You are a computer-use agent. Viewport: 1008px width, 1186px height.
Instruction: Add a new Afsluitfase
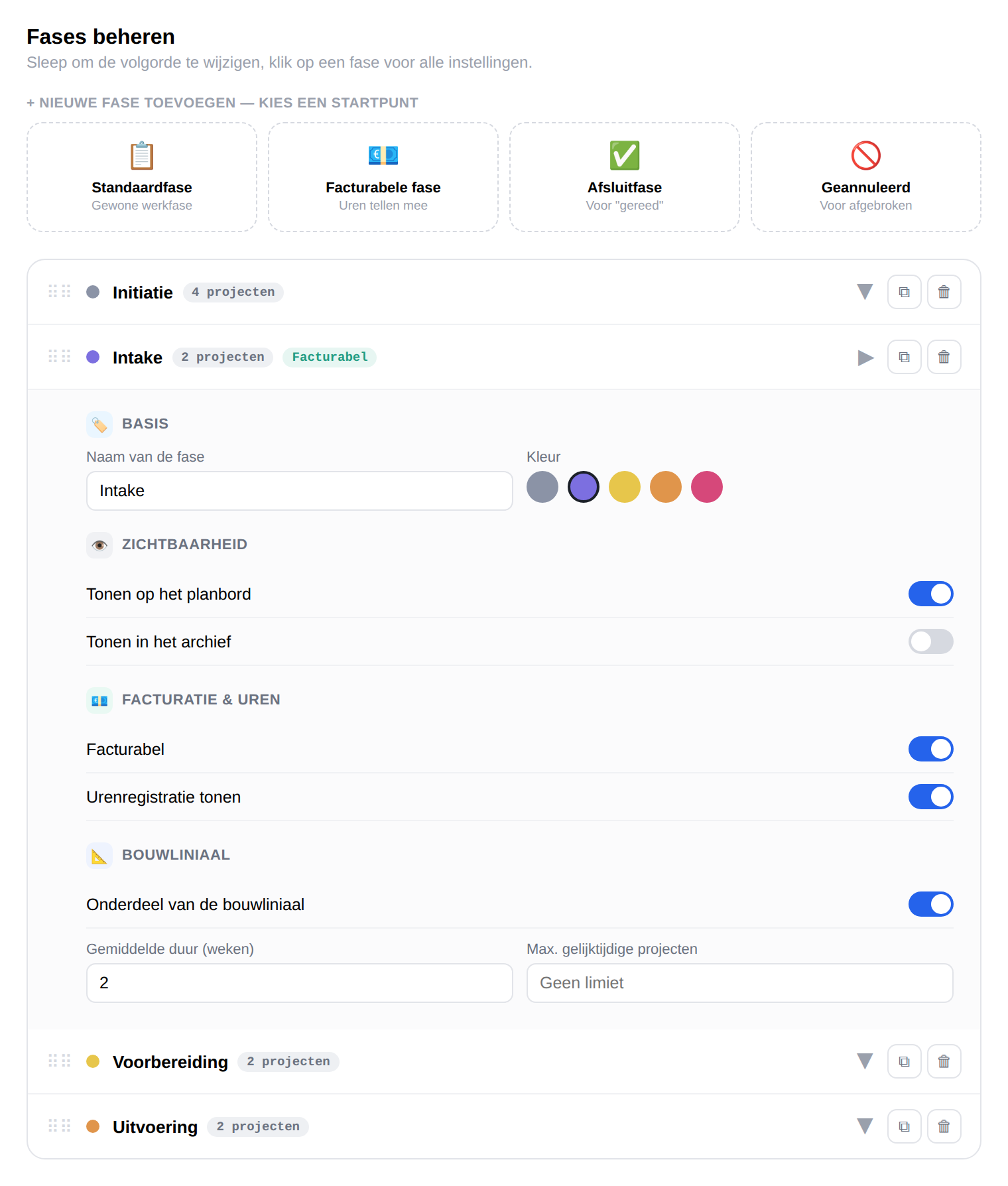click(x=625, y=177)
